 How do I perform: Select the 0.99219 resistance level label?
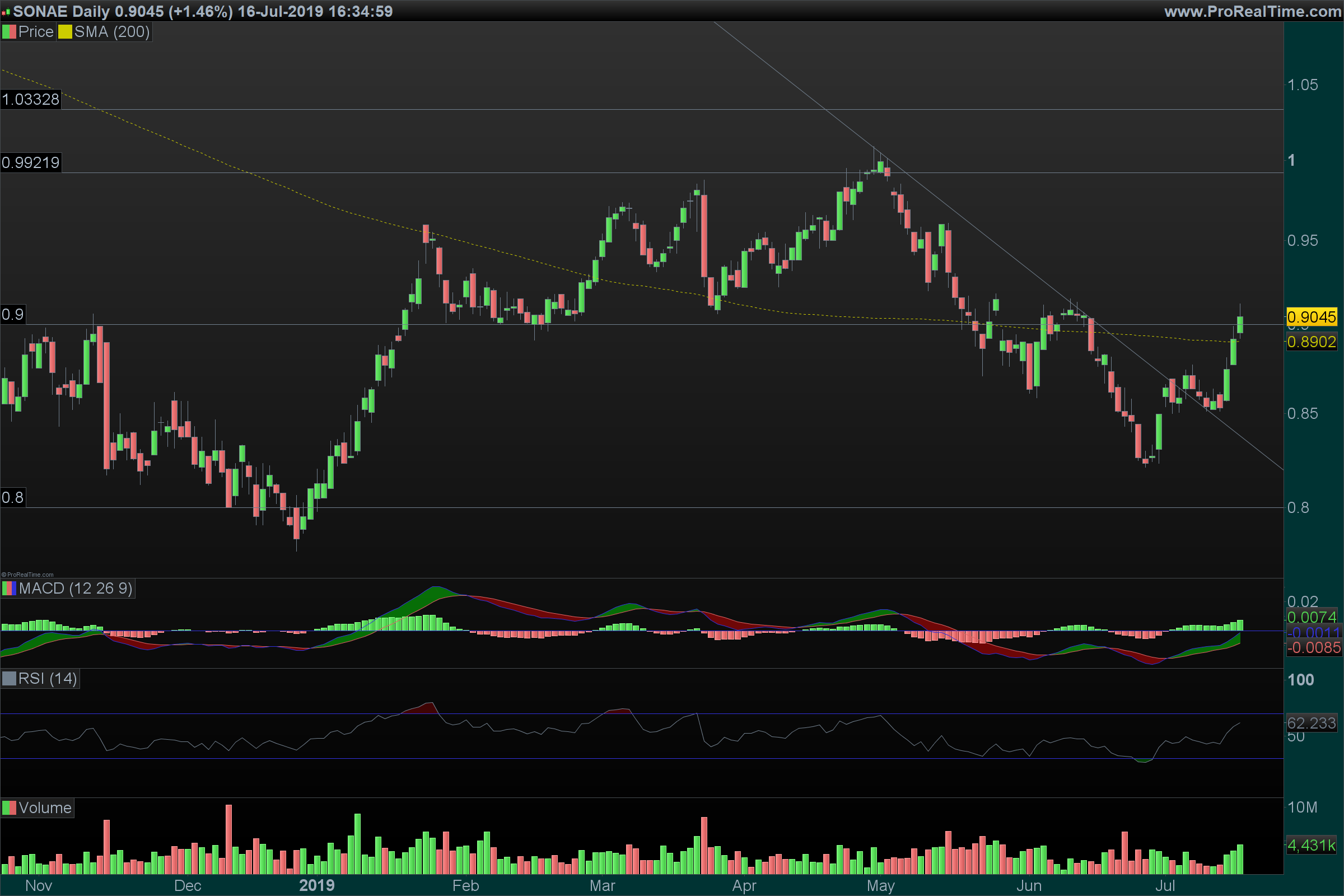pyautogui.click(x=30, y=163)
